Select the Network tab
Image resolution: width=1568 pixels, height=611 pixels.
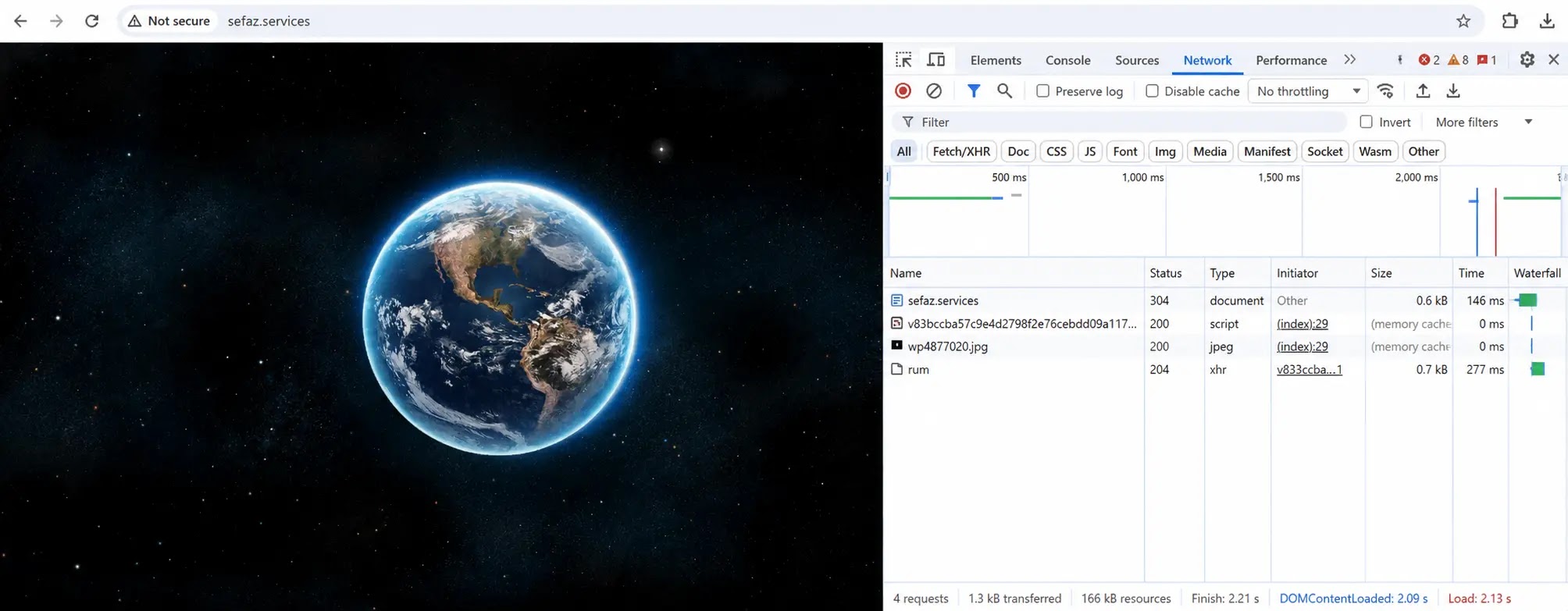coord(1207,60)
